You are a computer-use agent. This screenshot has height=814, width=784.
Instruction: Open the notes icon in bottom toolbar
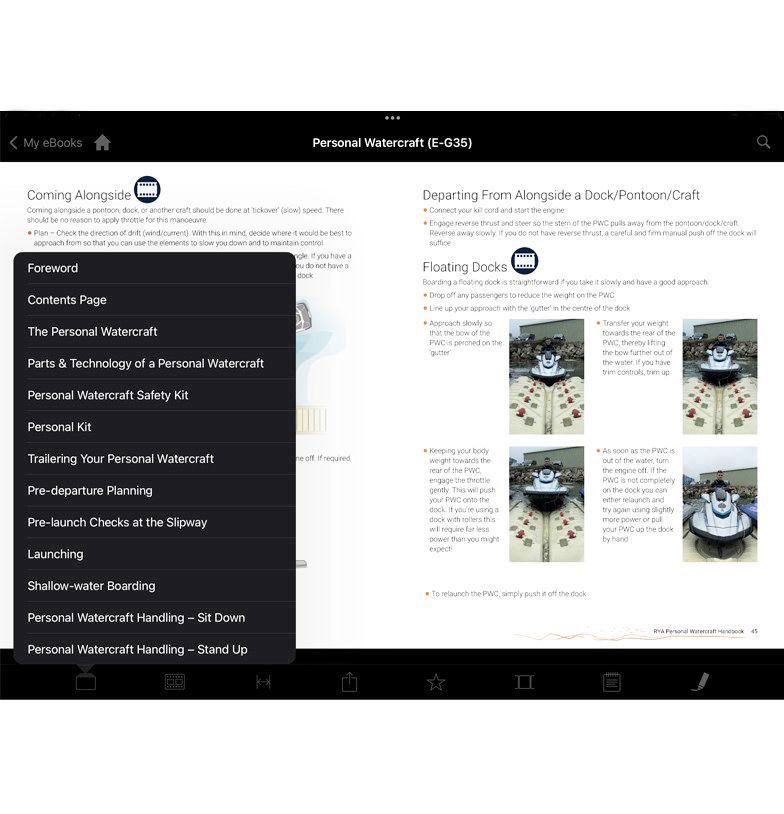[x=612, y=682]
